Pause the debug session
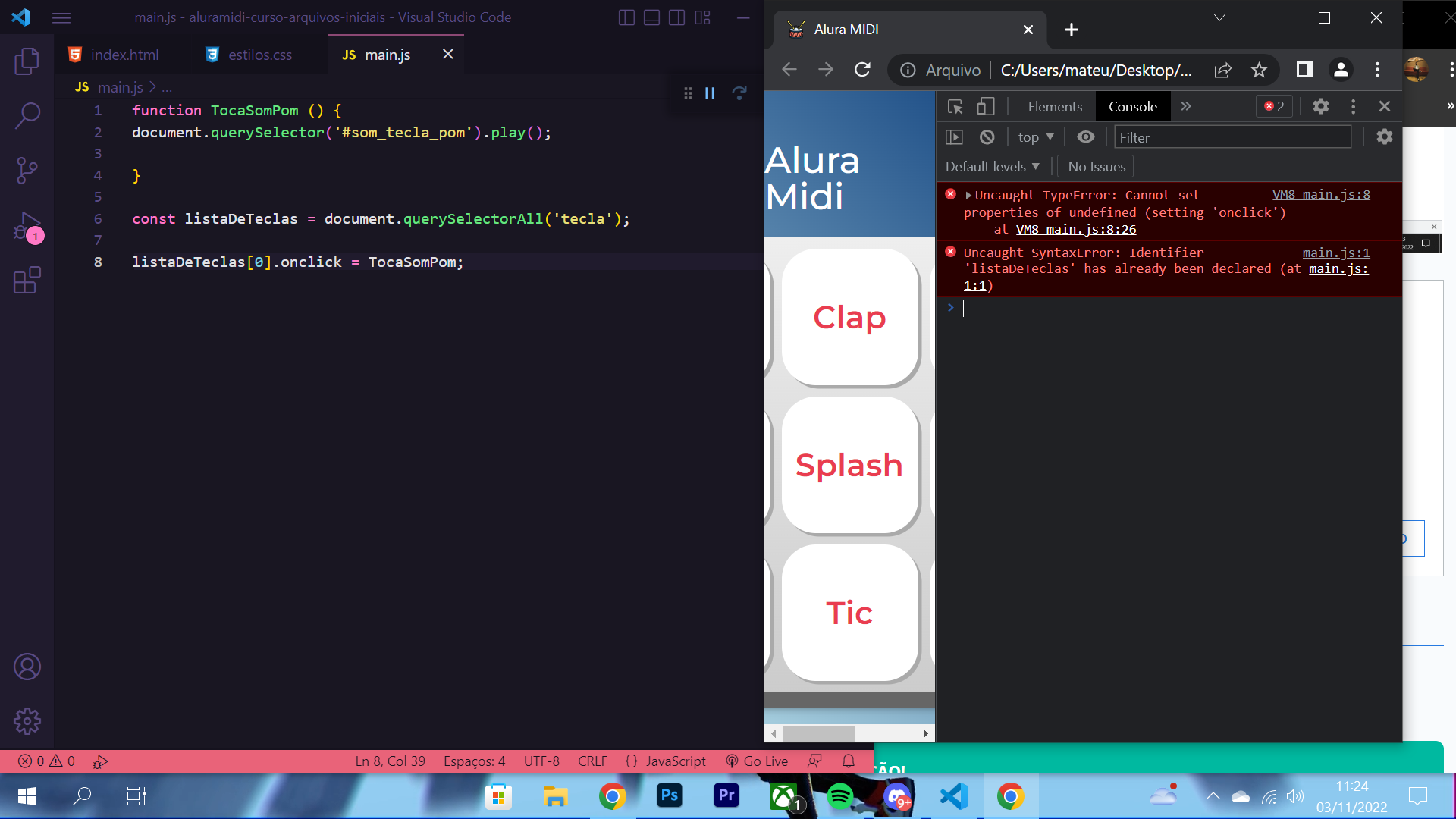Viewport: 1456px width, 819px height. tap(710, 93)
